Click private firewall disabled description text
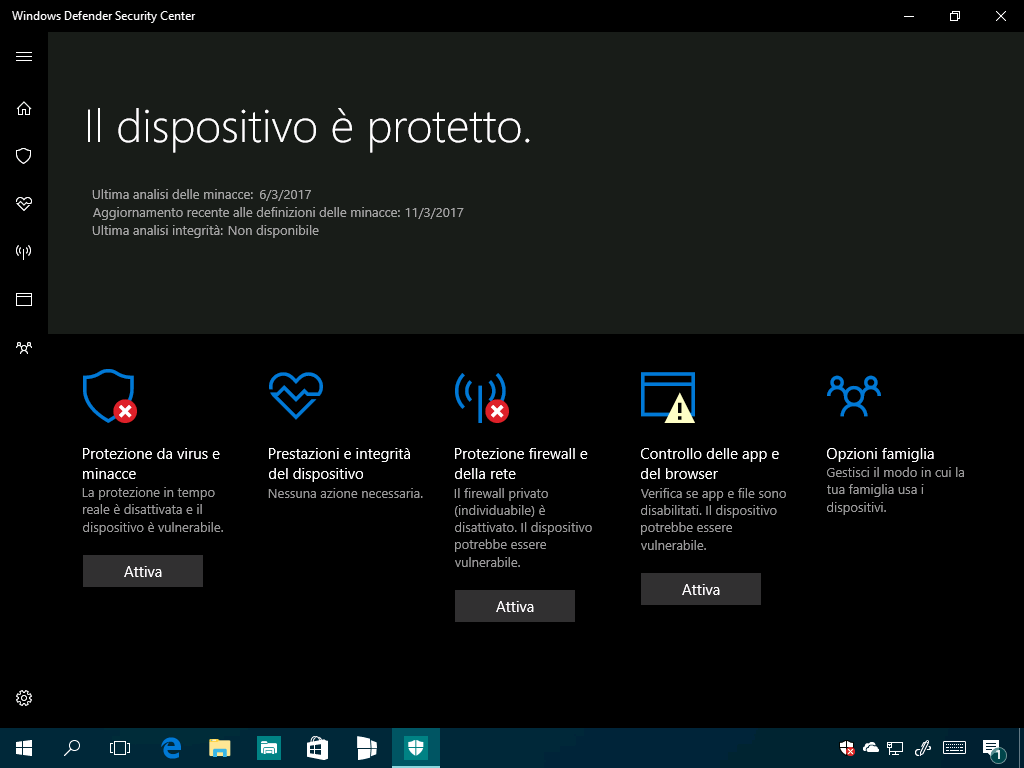The image size is (1024, 768). 523,528
